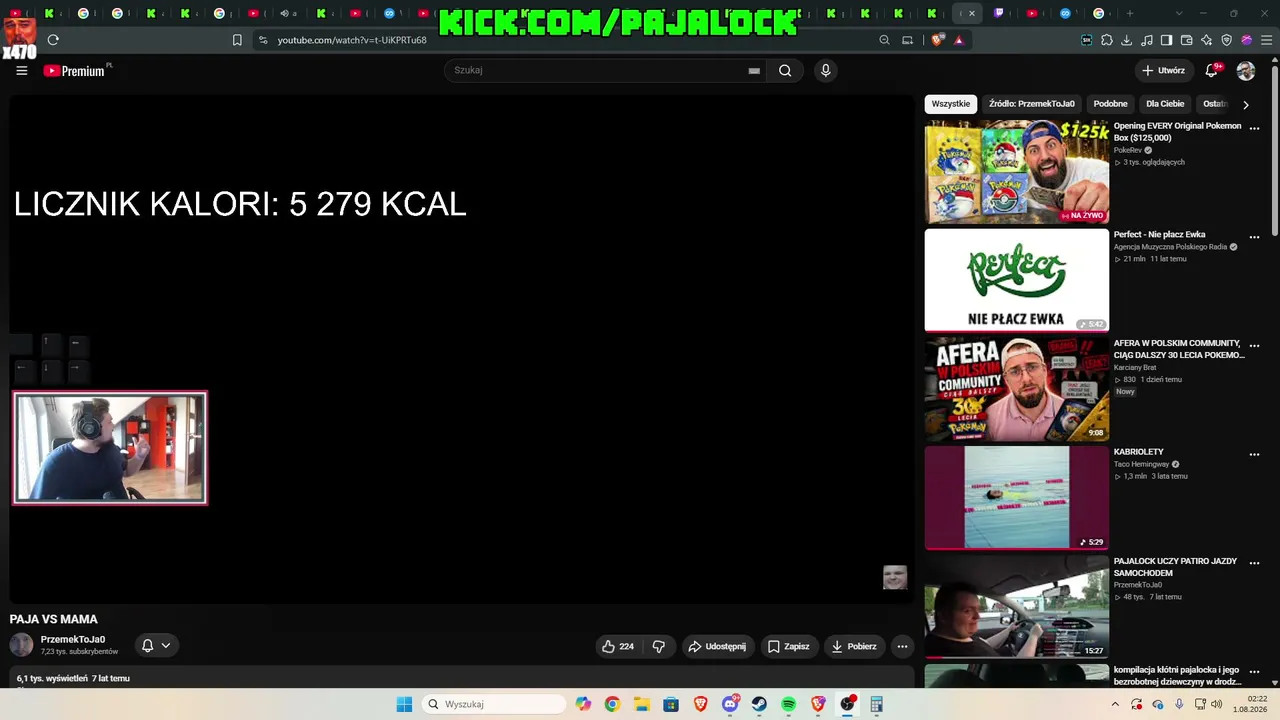This screenshot has width=1280, height=720.
Task: Show next filter chips with right chevron
Action: coord(1245,104)
